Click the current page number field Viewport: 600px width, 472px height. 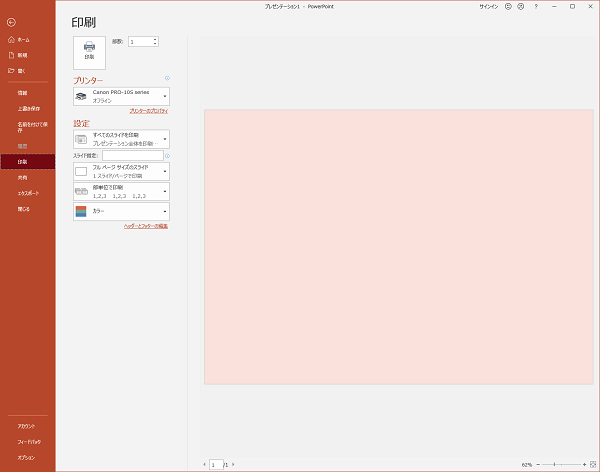[216, 465]
